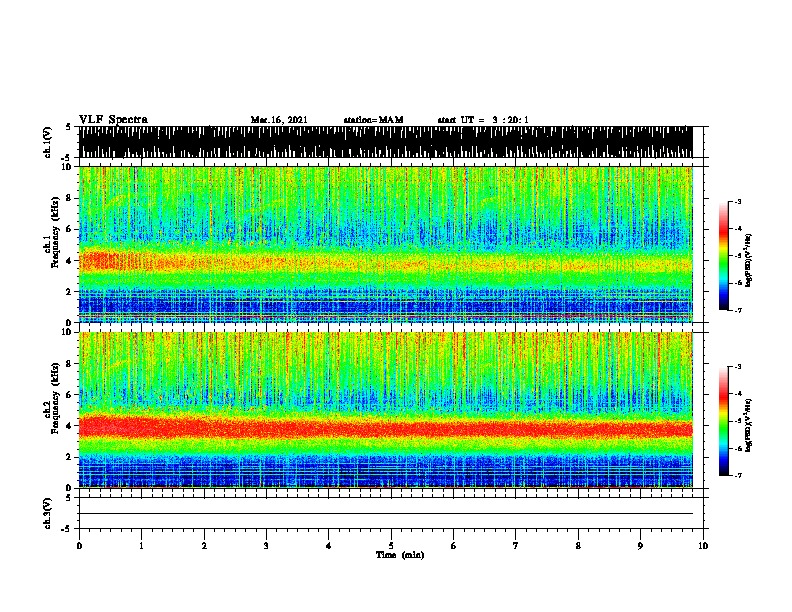Select the date text "Mar.16, 2021"

pyautogui.click(x=279, y=120)
